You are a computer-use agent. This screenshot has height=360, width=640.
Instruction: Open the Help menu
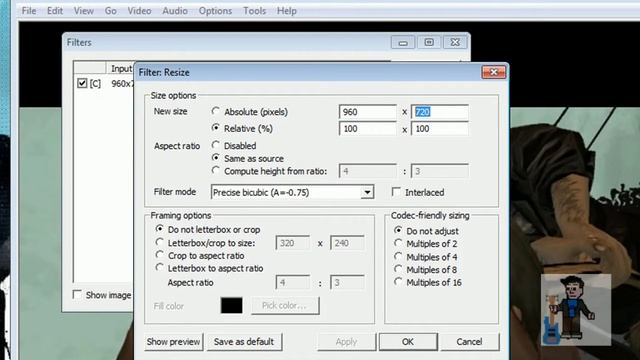[x=287, y=11]
